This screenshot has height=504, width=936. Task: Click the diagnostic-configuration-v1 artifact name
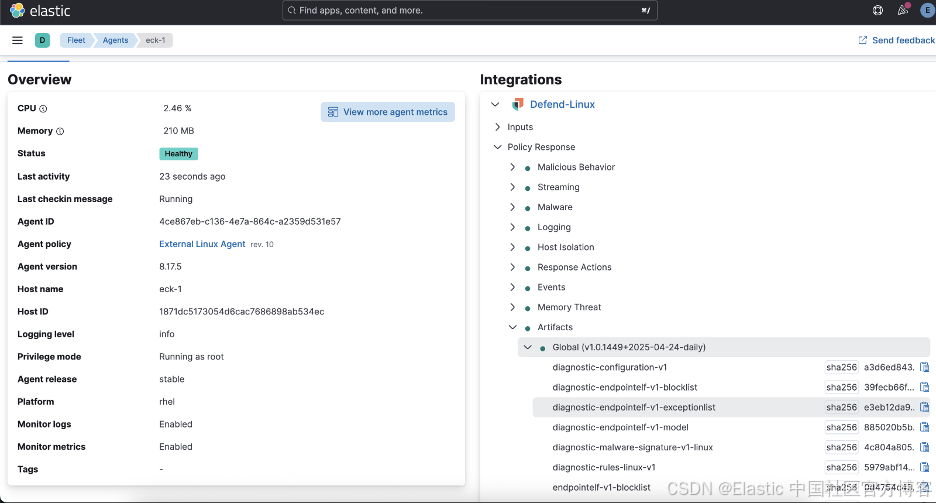tap(609, 367)
